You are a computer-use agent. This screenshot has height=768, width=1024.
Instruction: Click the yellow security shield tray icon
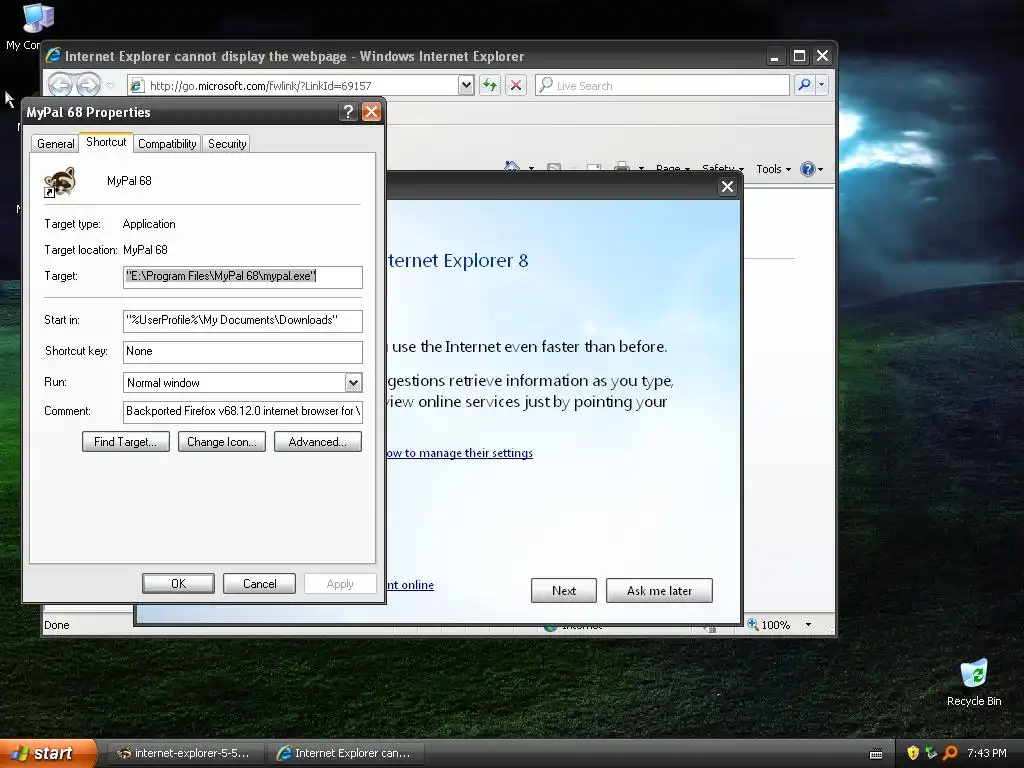point(913,753)
